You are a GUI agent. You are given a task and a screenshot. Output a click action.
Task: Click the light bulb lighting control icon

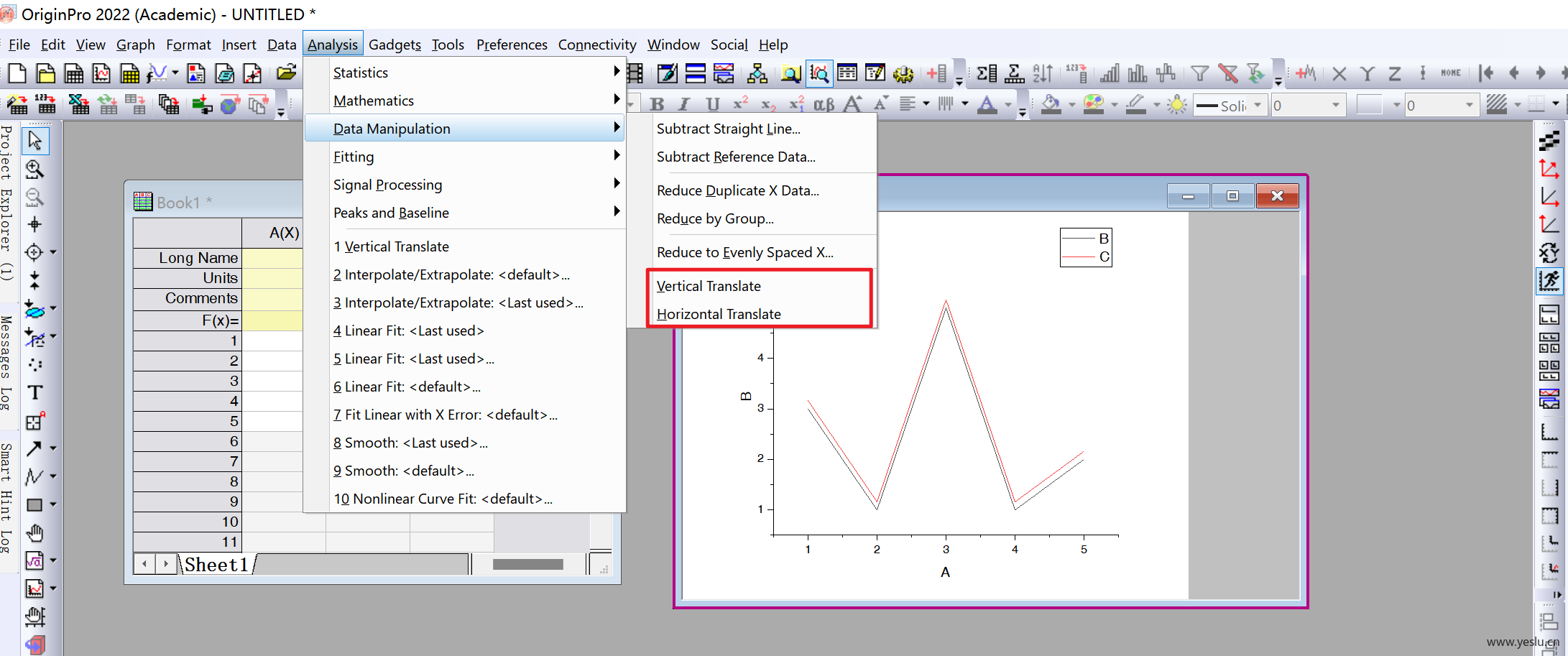coord(1177,105)
